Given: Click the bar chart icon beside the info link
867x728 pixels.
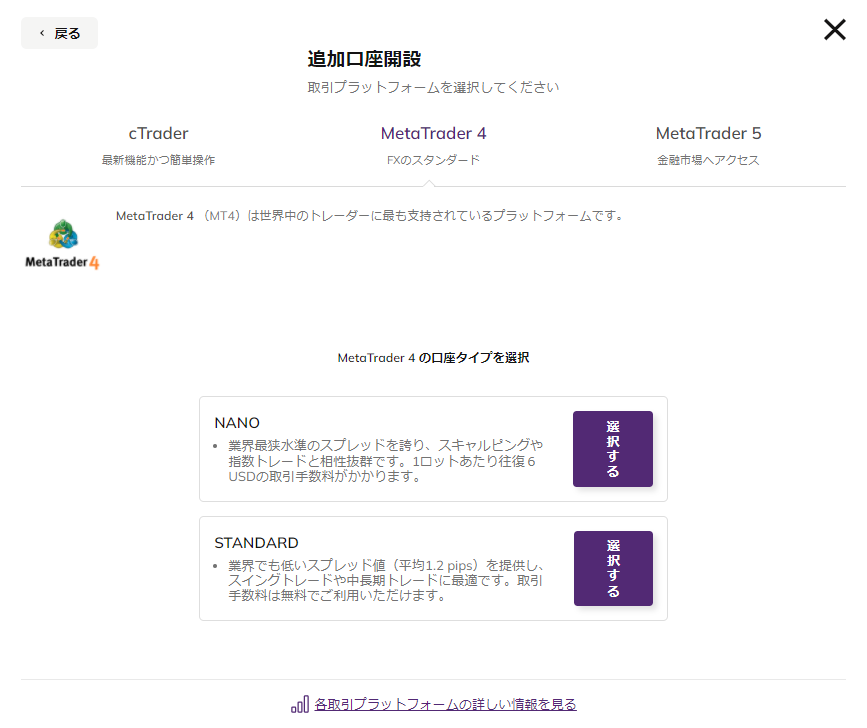Looking at the screenshot, I should point(300,705).
